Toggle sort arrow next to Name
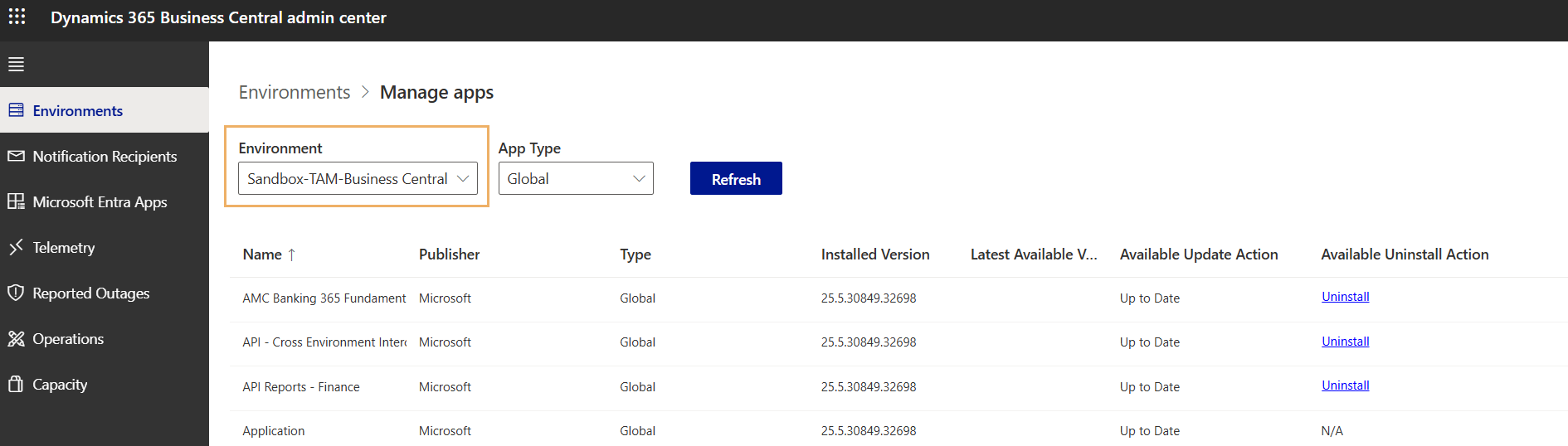The width and height of the screenshot is (1568, 446). click(291, 255)
